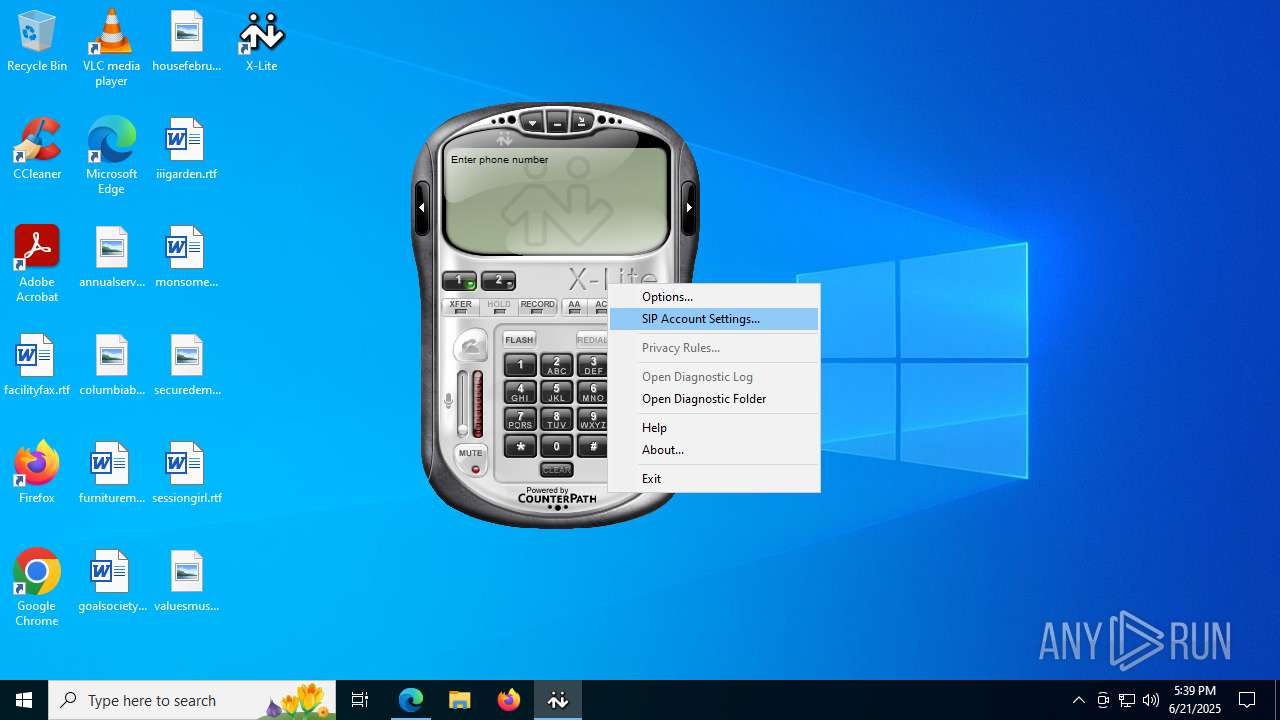Click the X-Lite taskbar button
The image size is (1280, 720).
pyautogui.click(x=558, y=700)
